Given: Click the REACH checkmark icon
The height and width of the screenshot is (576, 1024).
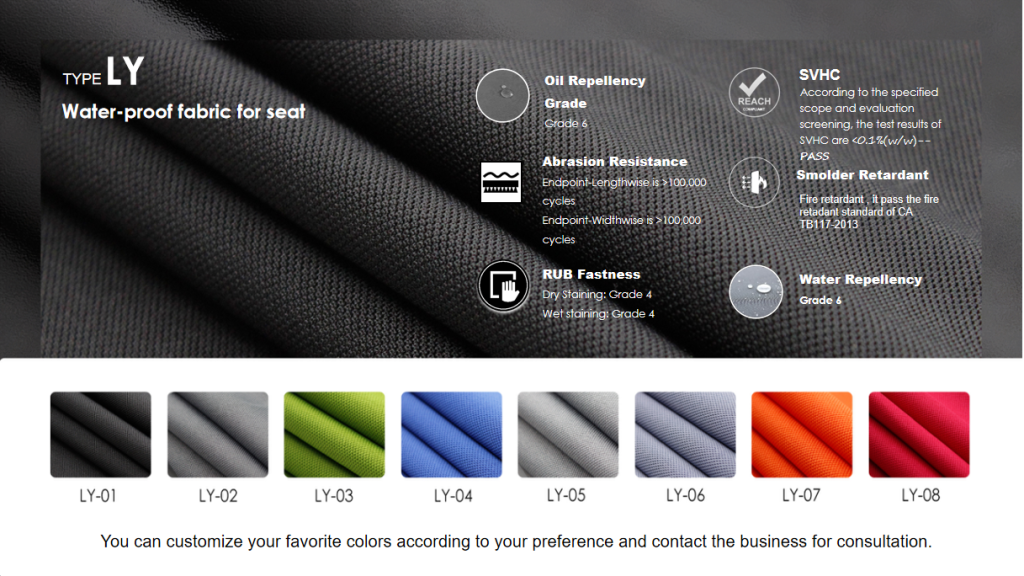Looking at the screenshot, I should click(x=754, y=92).
